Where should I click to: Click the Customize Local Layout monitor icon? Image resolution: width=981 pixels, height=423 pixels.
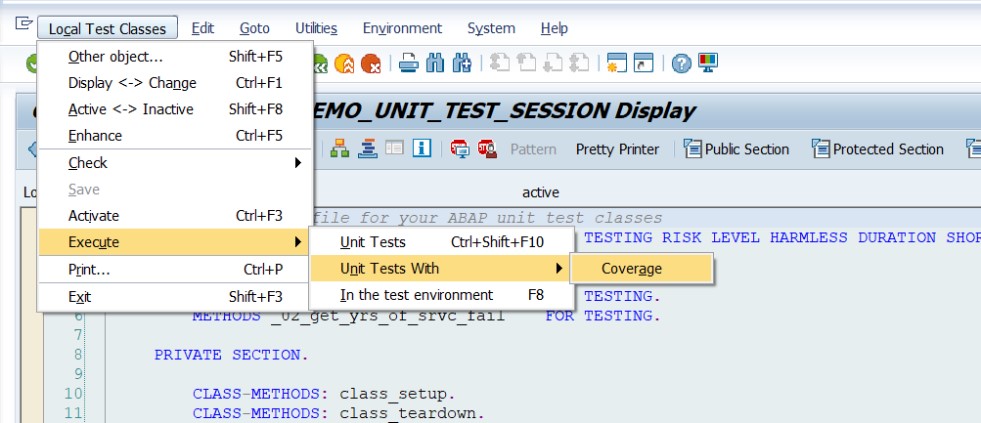point(708,63)
